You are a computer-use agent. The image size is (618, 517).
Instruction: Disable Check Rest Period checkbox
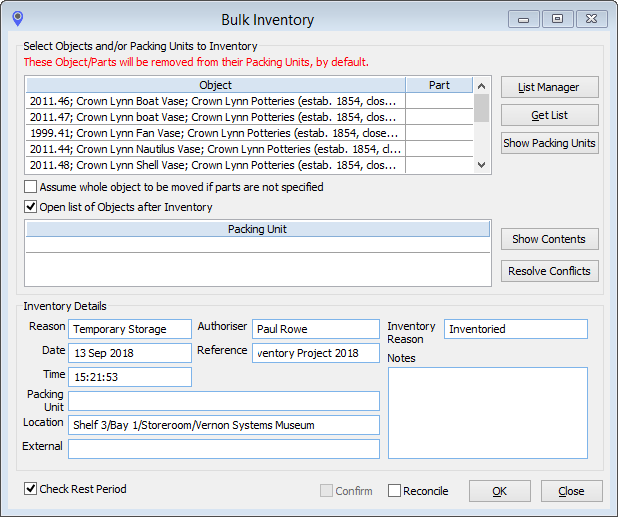[x=30, y=489]
